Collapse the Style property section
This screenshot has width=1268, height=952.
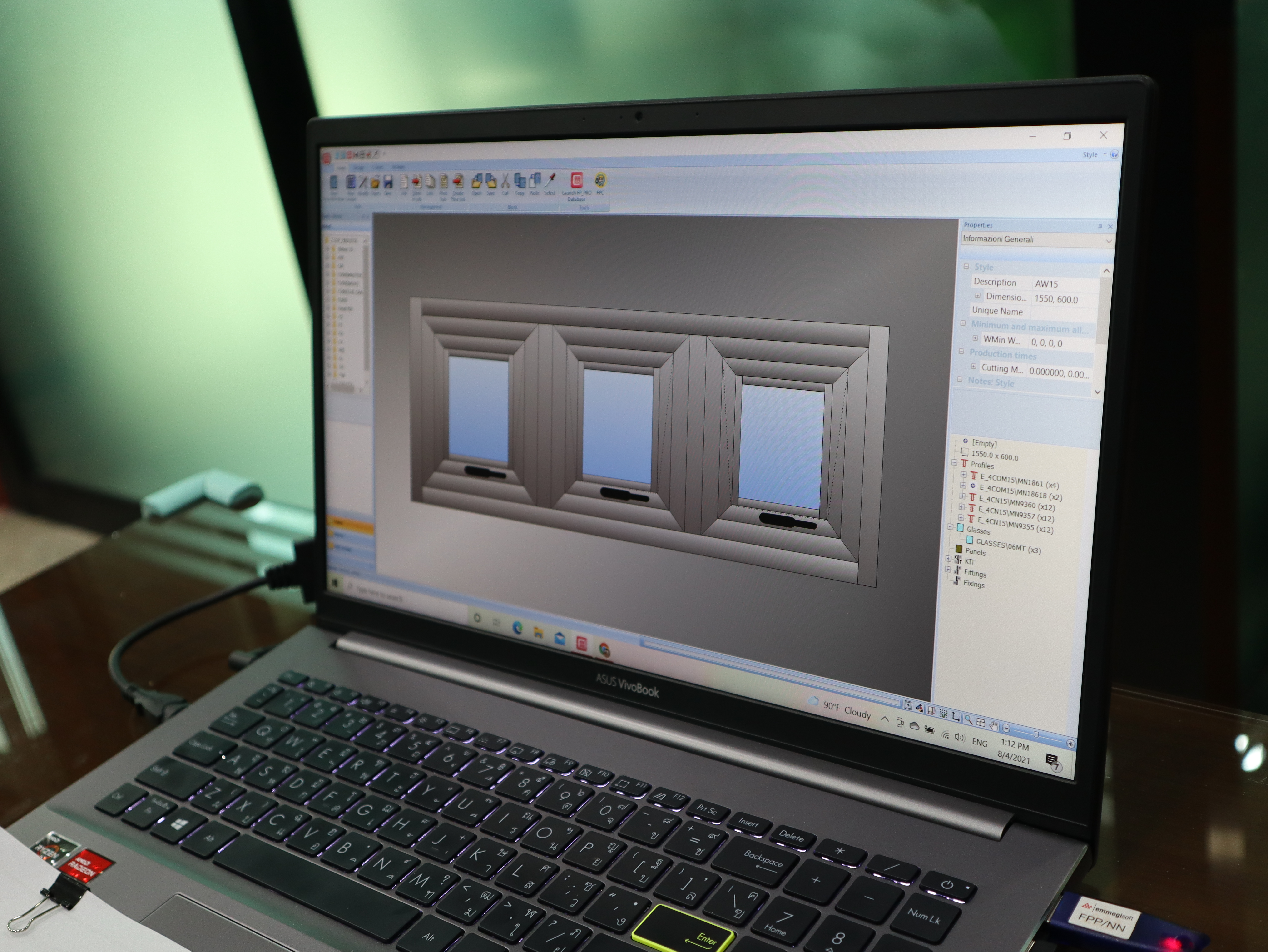[x=966, y=267]
